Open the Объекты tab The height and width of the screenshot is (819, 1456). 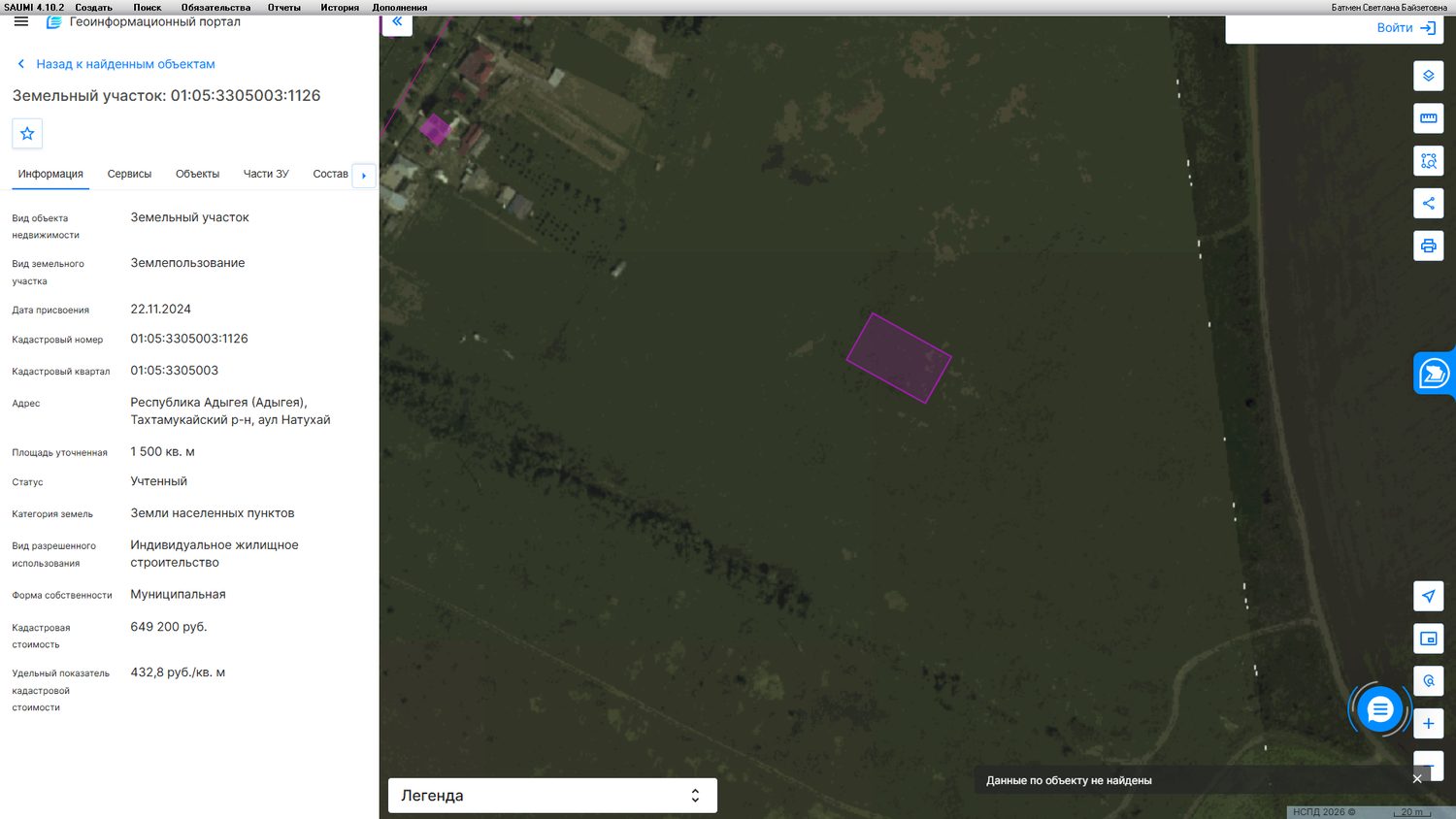[197, 175]
